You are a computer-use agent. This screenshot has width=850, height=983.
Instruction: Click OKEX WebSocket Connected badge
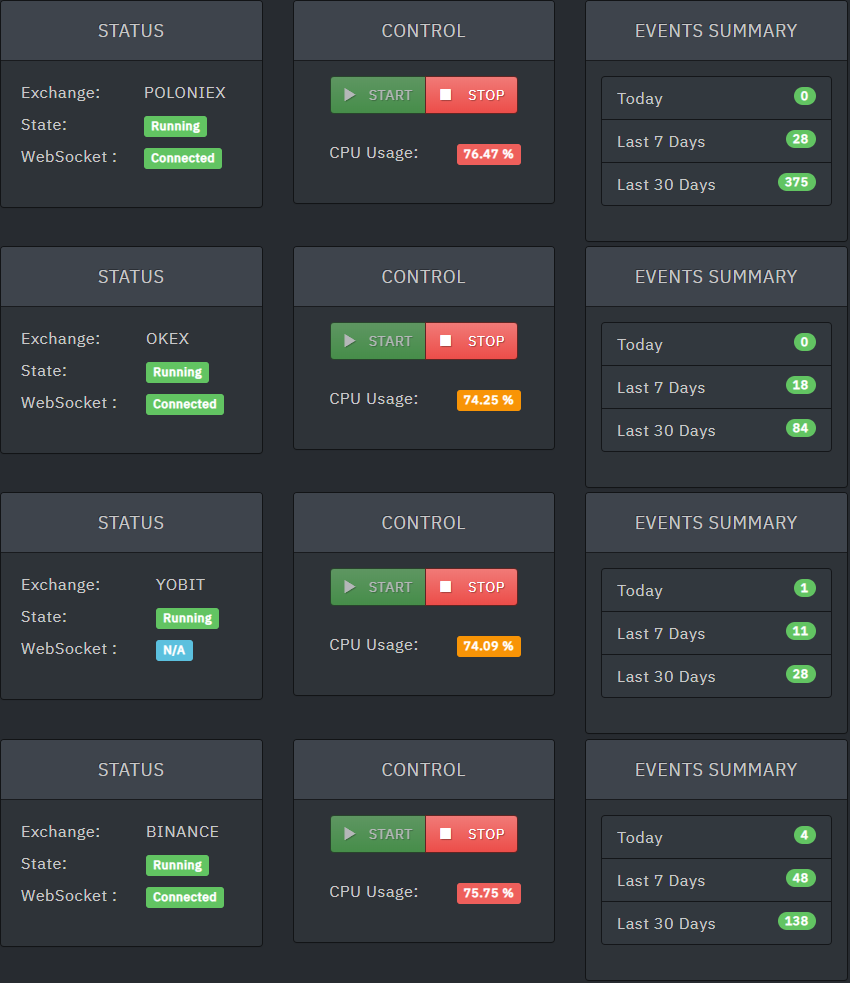pyautogui.click(x=185, y=404)
